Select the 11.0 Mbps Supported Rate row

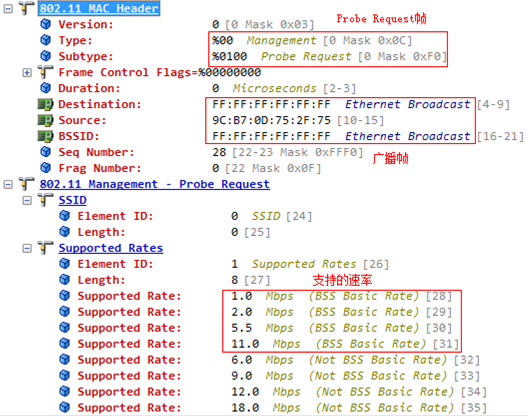pos(259,344)
